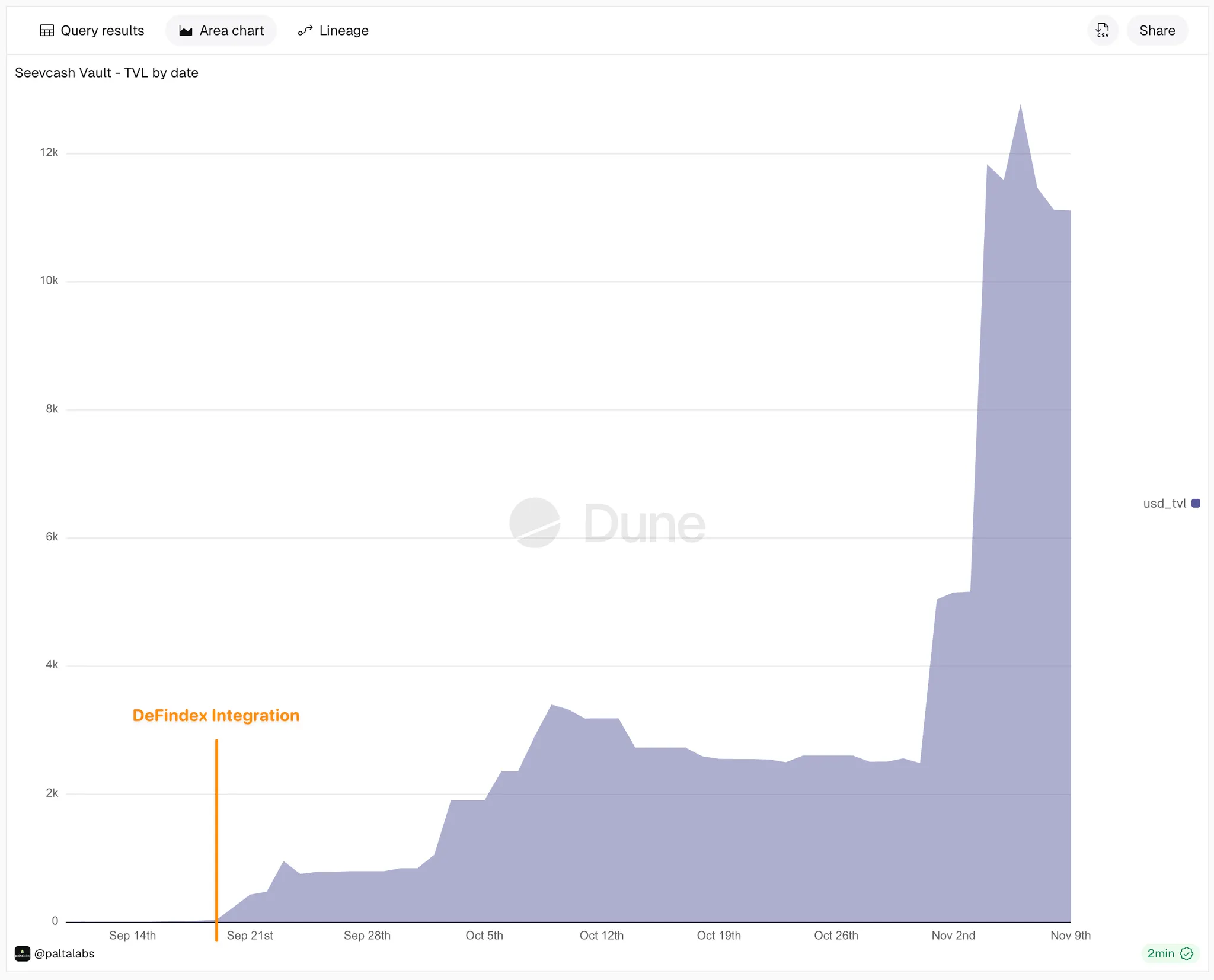Open the @paltalabs profile link
Image resolution: width=1214 pixels, height=980 pixels.
tap(65, 953)
